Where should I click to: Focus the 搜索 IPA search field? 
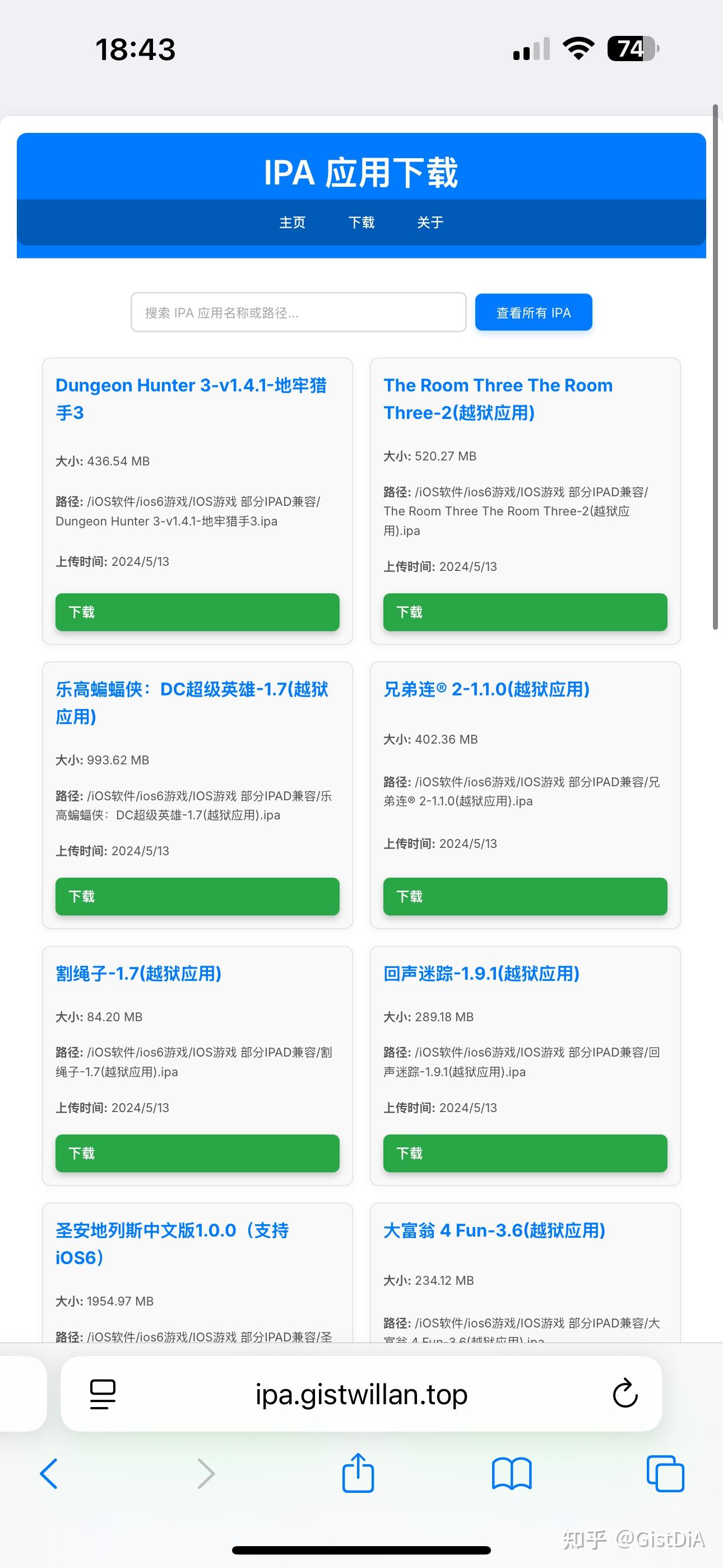[298, 313]
